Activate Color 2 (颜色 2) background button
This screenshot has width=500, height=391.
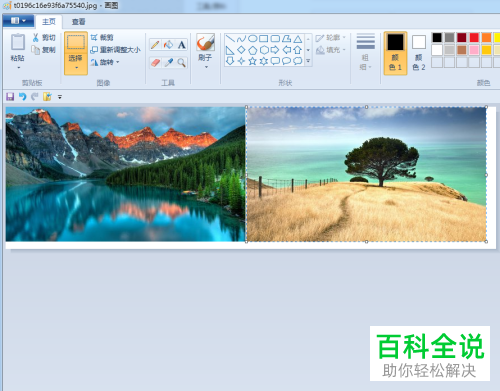[x=419, y=53]
